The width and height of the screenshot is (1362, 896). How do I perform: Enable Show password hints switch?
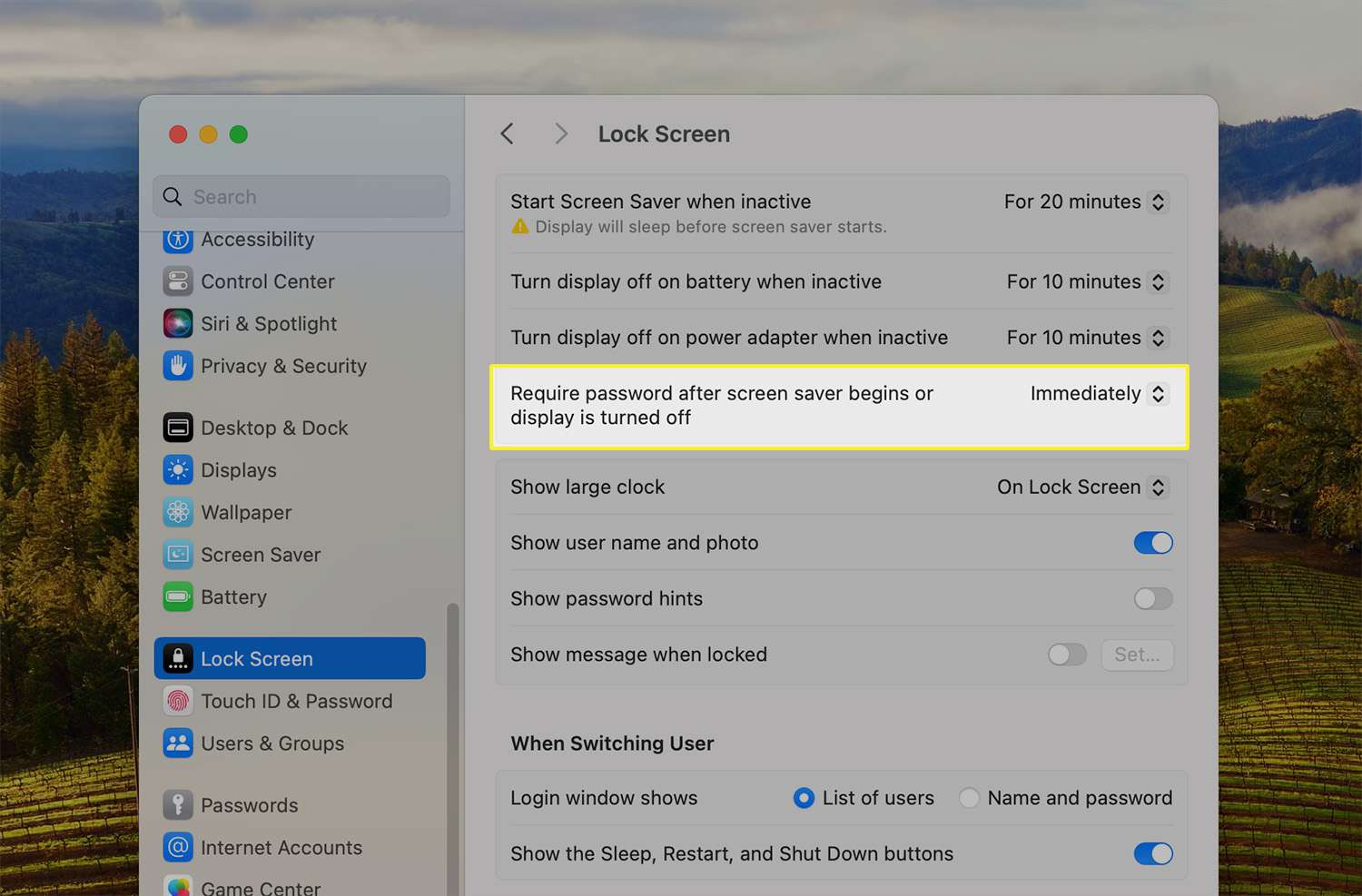pos(1153,599)
